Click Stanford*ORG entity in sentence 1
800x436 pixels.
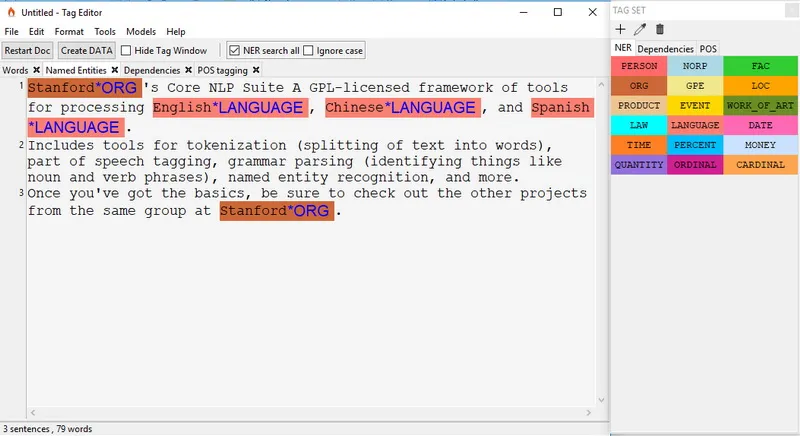[x=84, y=88]
